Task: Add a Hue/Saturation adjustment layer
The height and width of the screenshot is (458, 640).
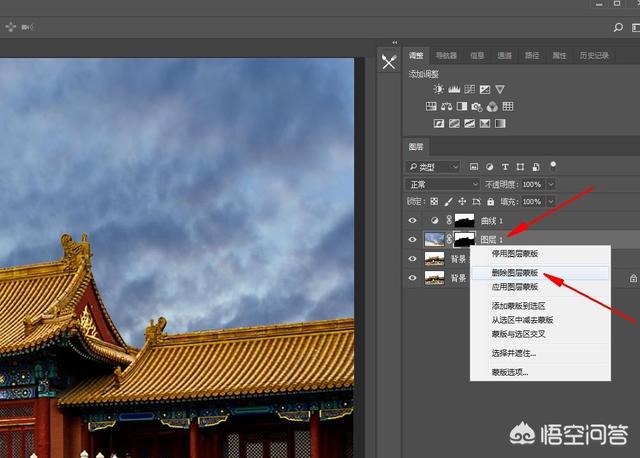Action: 431,107
